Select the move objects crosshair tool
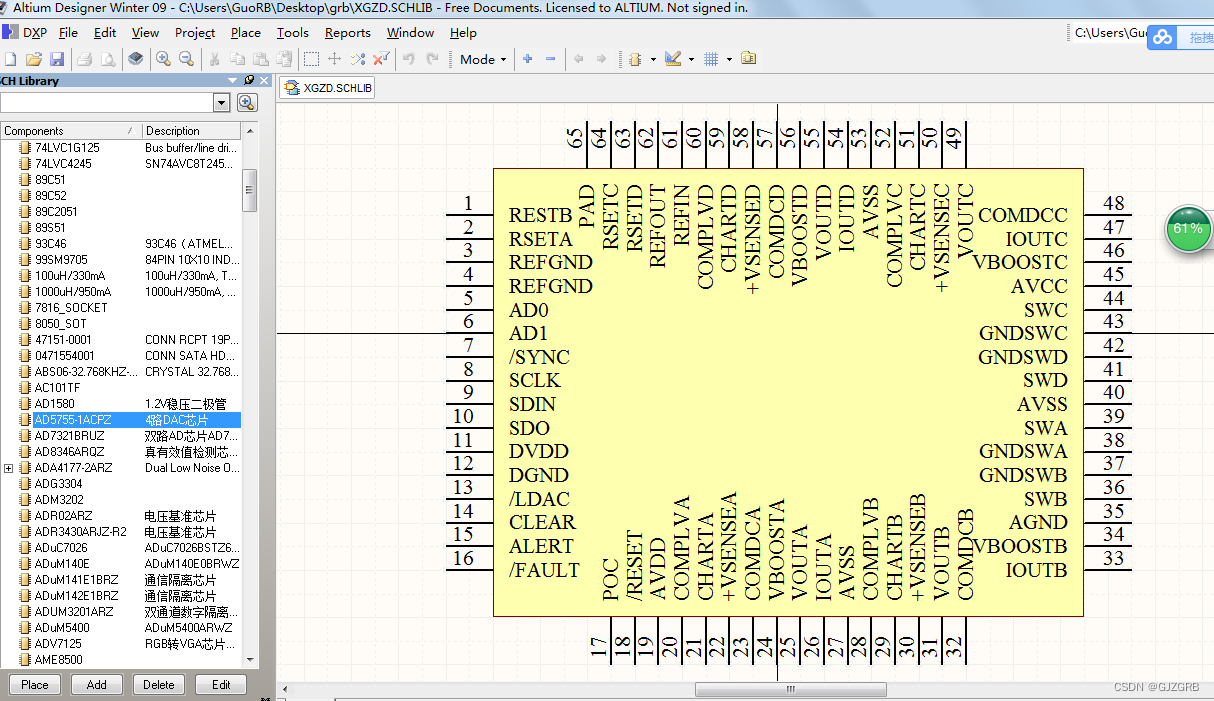Viewport: 1214px width, 701px height. pos(335,59)
